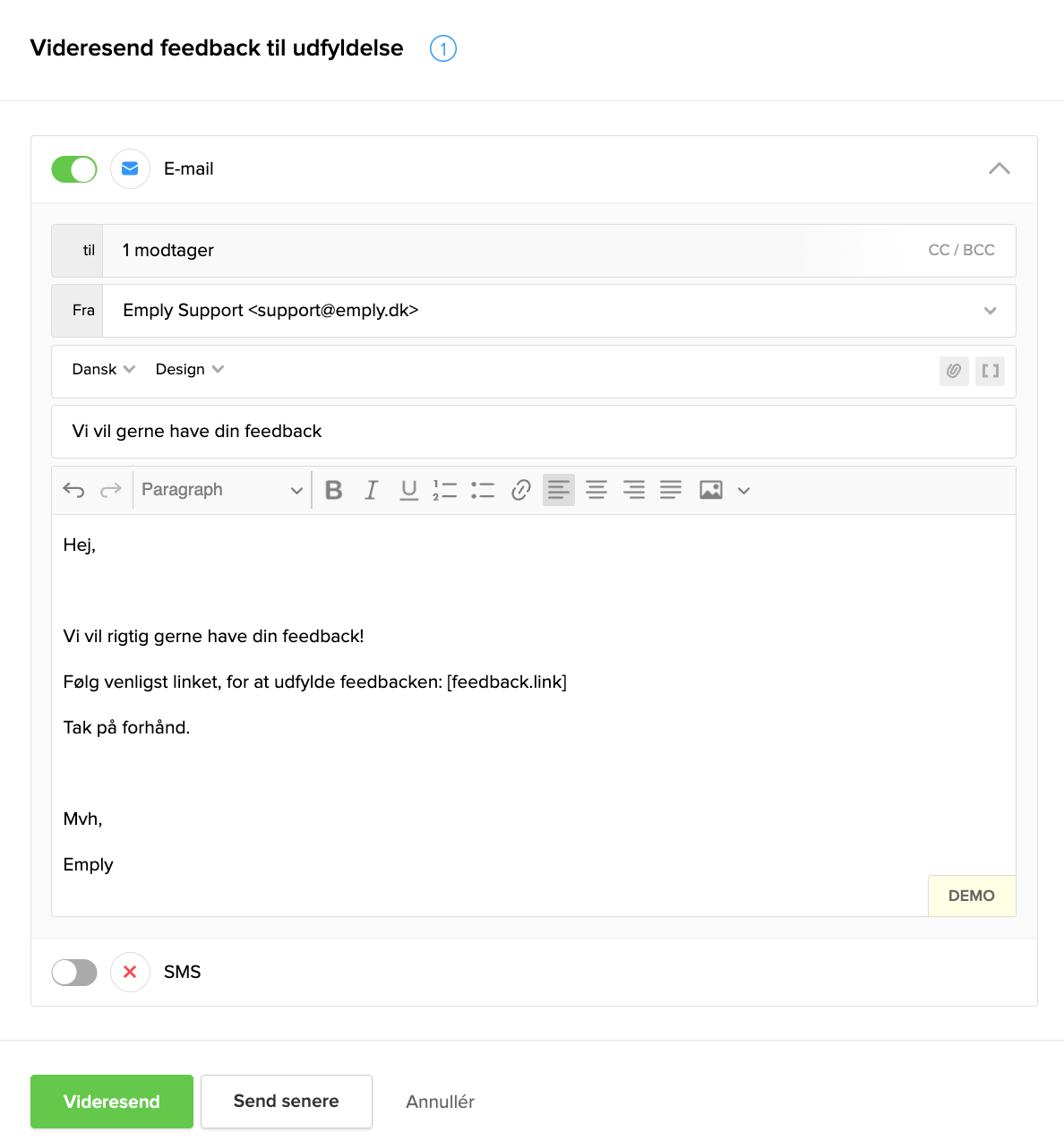Disable the E-mail toggle switch
The image size is (1064, 1141).
tap(74, 169)
